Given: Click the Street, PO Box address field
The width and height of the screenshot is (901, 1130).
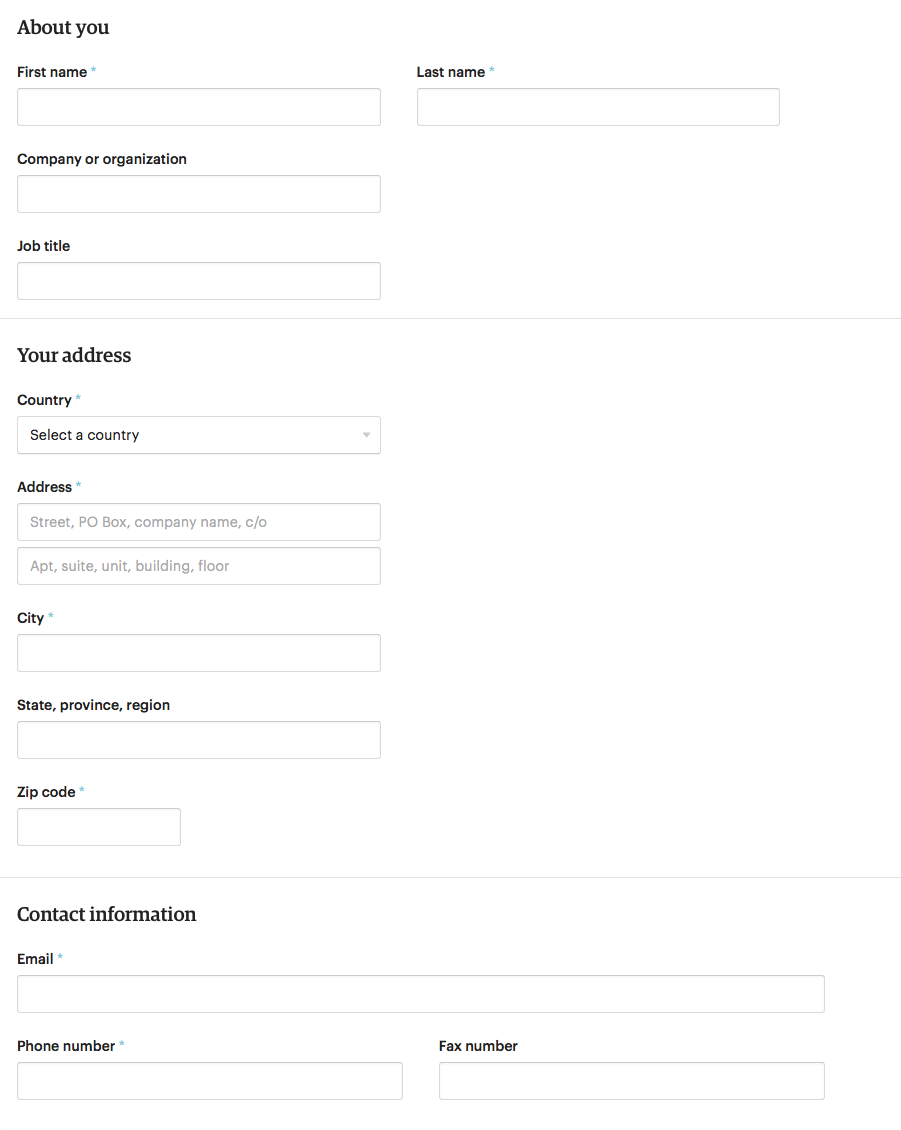Looking at the screenshot, I should pyautogui.click(x=199, y=522).
